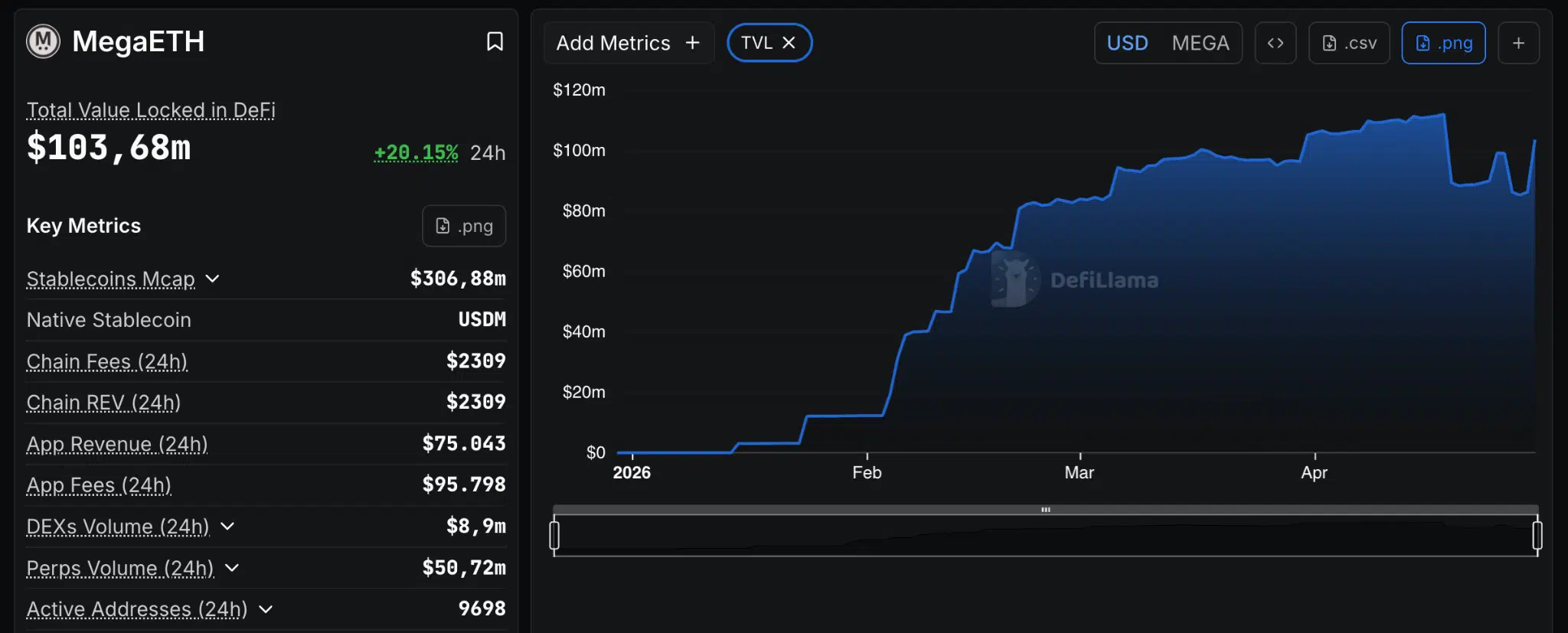Click the USDM native stablecoin value
This screenshot has height=633, width=1568.
[482, 320]
